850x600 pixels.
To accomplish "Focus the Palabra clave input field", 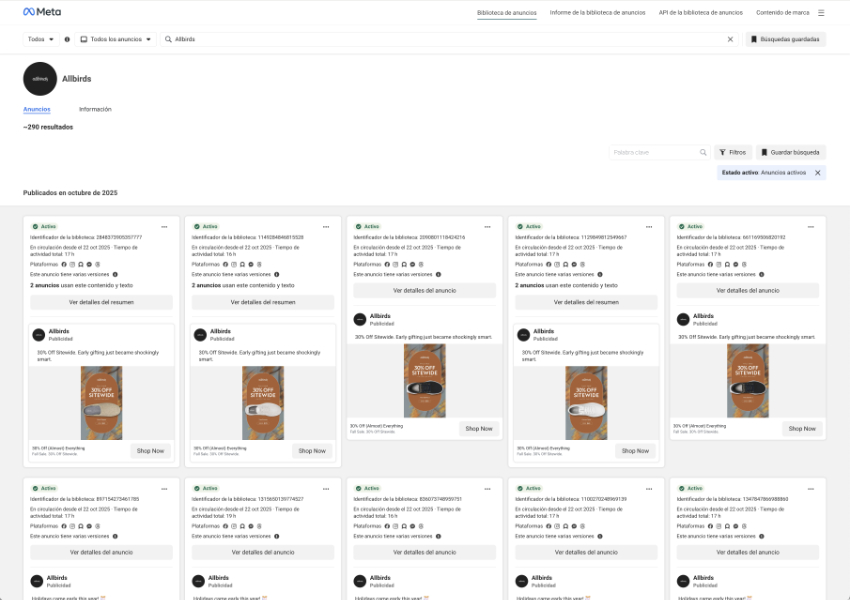I will [x=653, y=152].
